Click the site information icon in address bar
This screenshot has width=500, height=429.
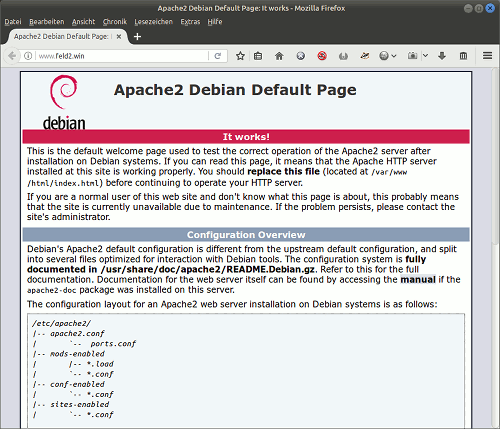pyautogui.click(x=28, y=56)
